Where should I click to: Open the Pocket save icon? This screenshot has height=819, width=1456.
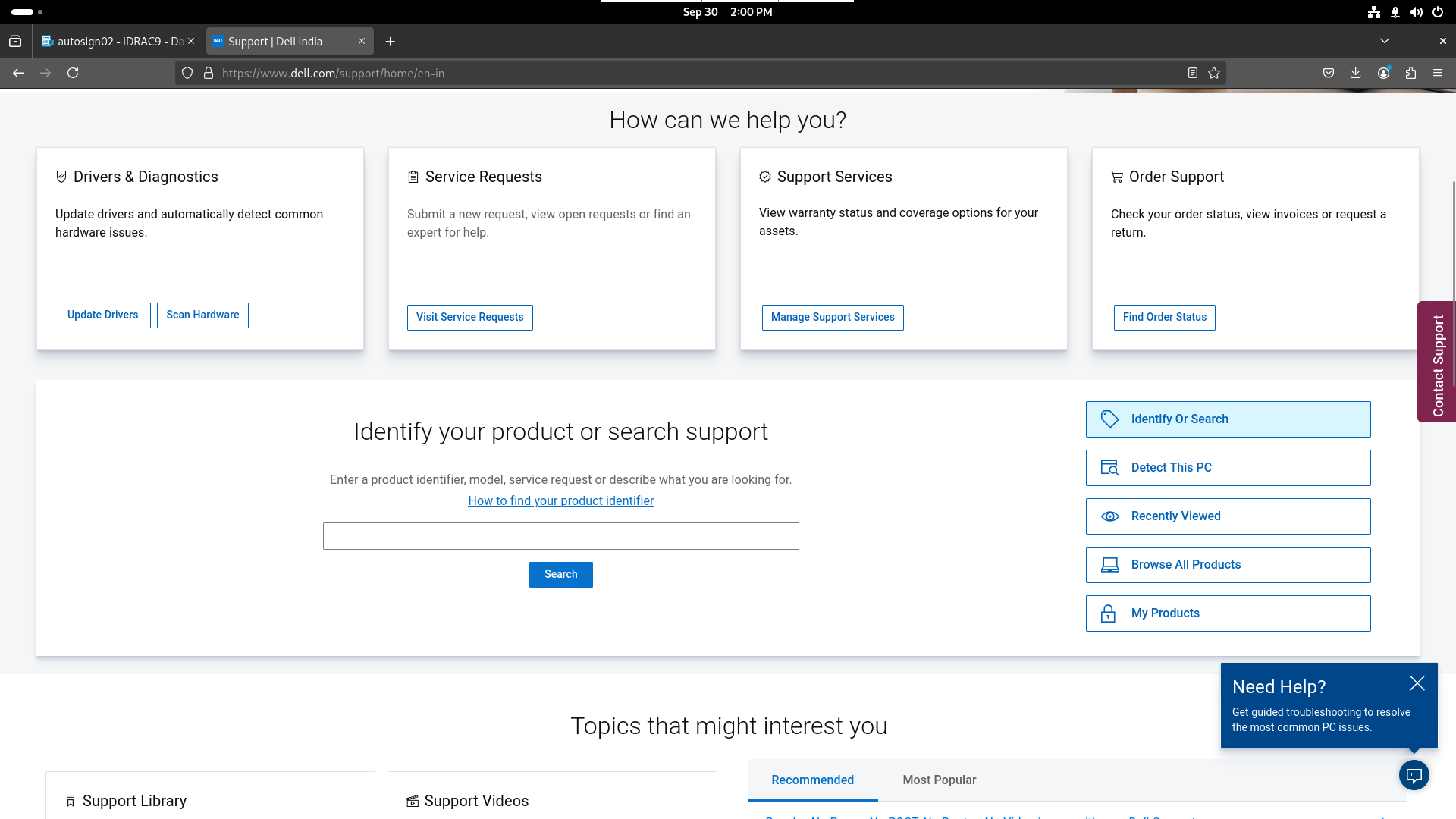(x=1329, y=73)
